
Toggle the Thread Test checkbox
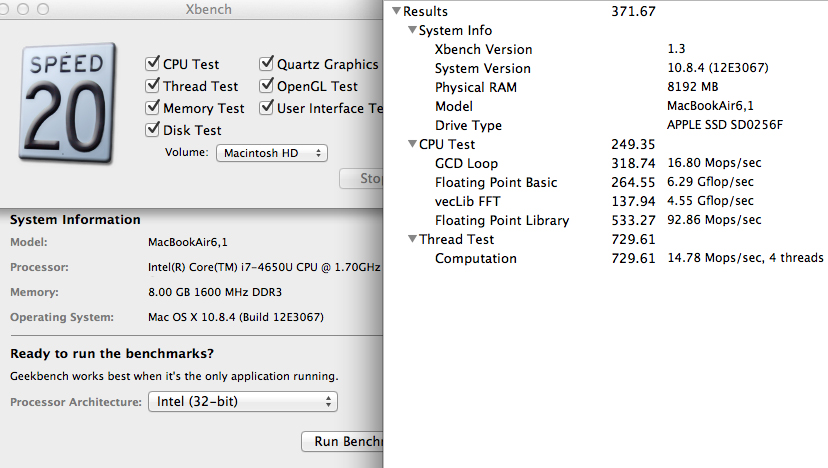(153, 85)
